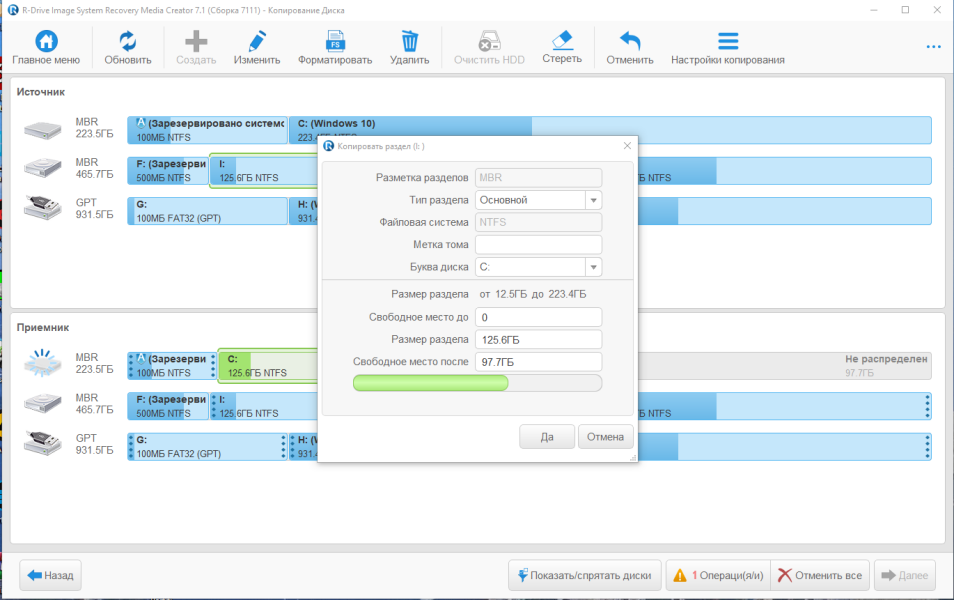Open the 1 Операци(я/и) pending list
954x600 pixels.
point(718,575)
